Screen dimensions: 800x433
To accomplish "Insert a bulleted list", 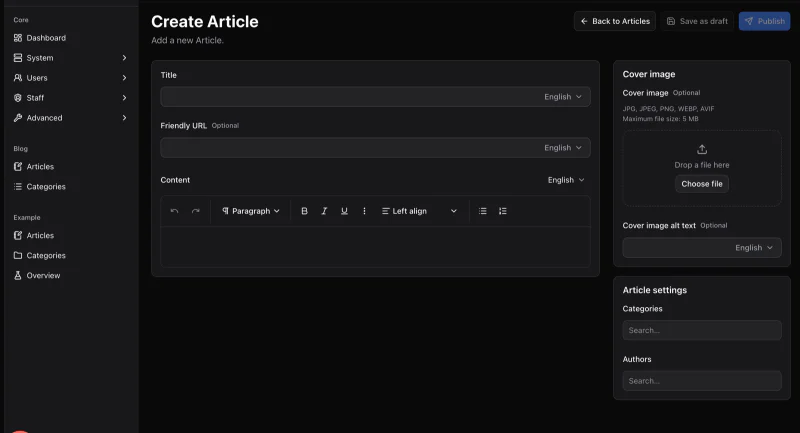I will [483, 211].
